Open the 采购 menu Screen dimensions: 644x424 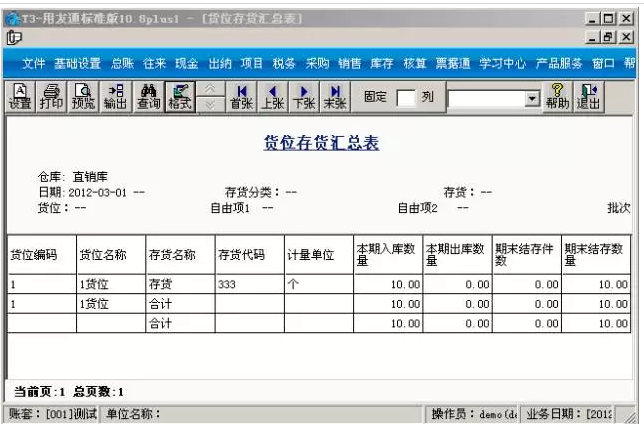click(x=317, y=63)
